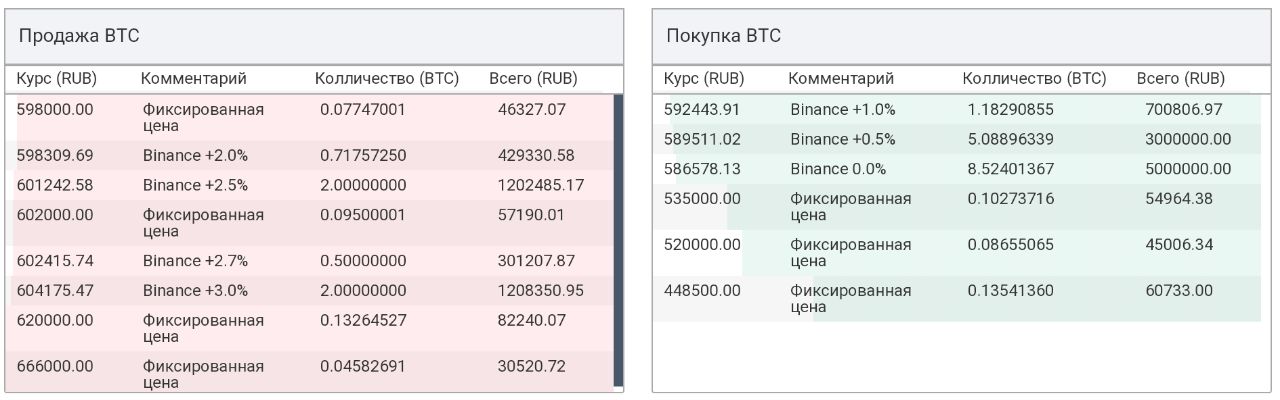Click the sell table scrollbar
The image size is (1280, 400).
pos(618,240)
